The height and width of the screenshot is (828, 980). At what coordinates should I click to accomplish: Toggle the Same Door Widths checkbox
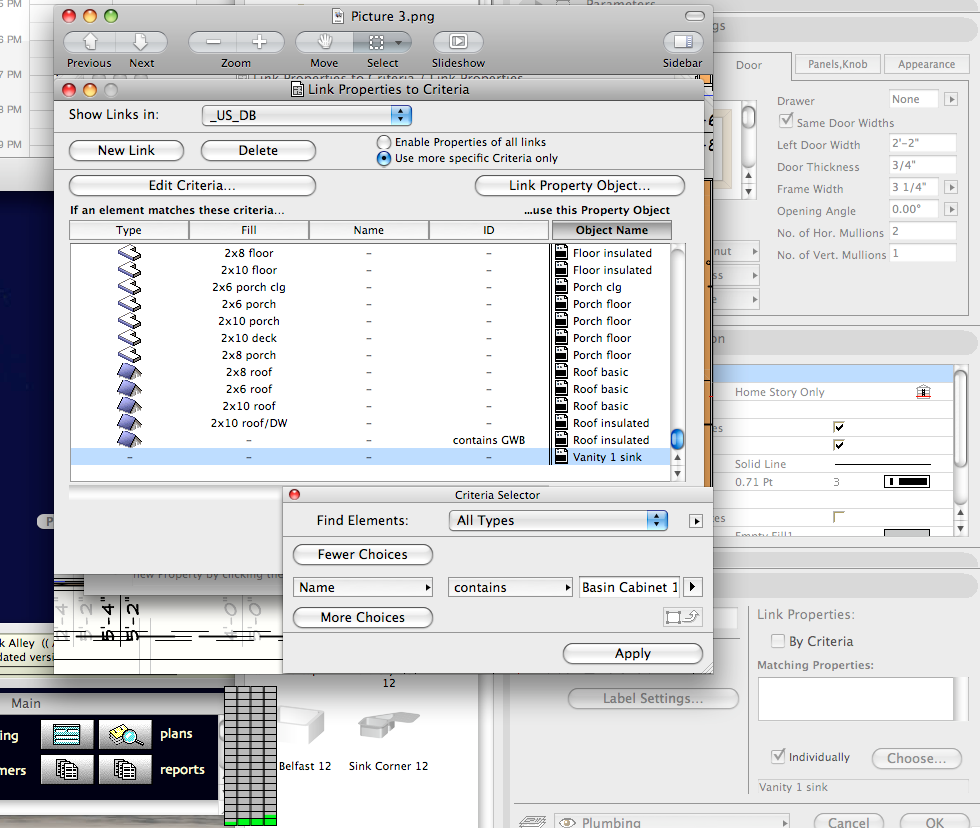pos(786,122)
